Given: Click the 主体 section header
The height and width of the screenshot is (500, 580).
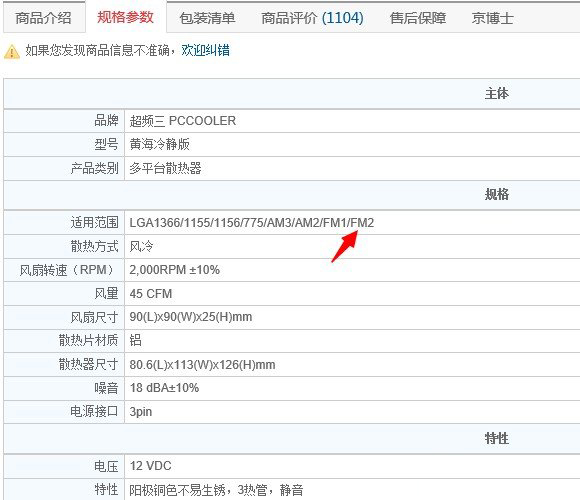Looking at the screenshot, I should click(x=497, y=93).
